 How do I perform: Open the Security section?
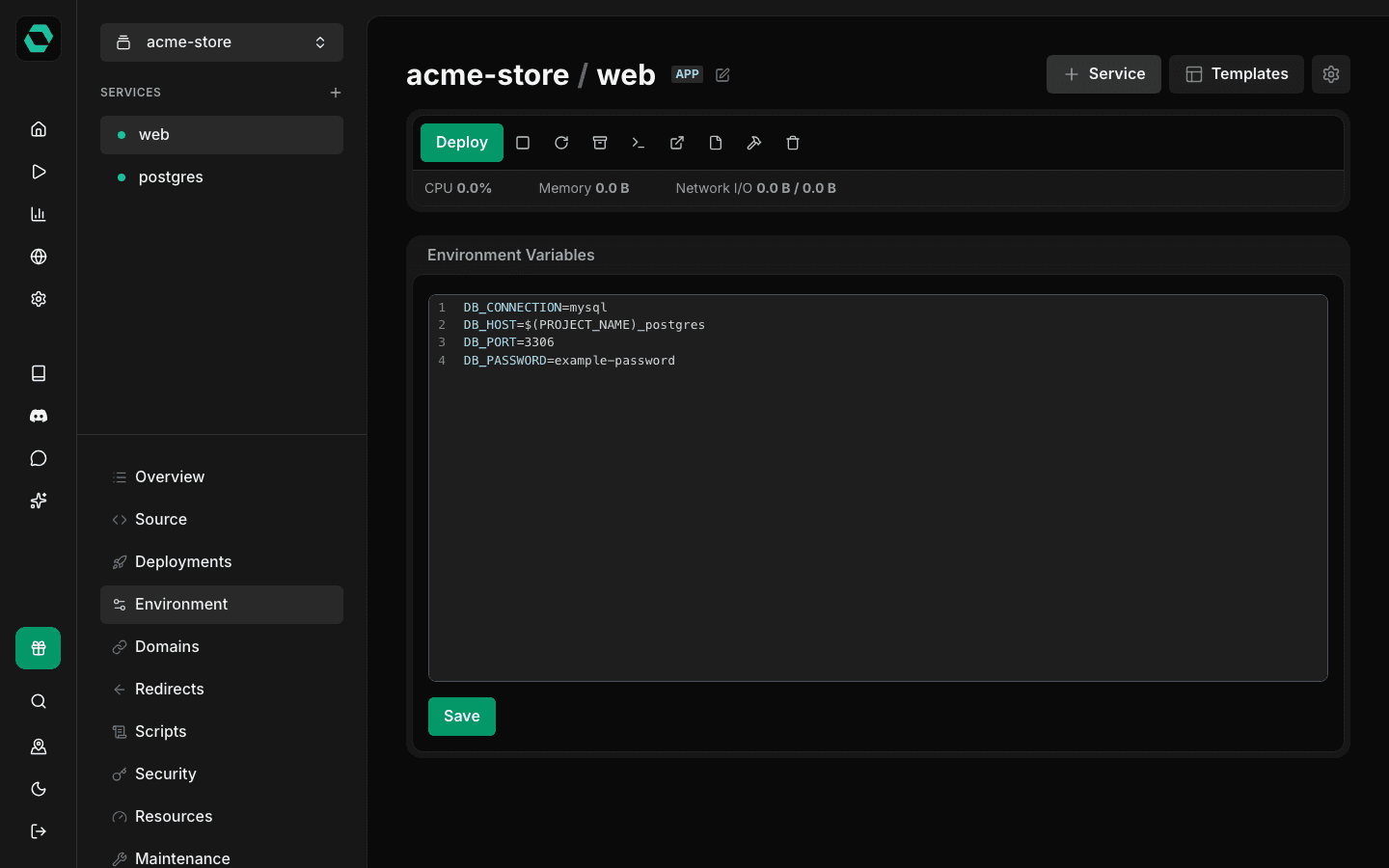tap(222, 774)
